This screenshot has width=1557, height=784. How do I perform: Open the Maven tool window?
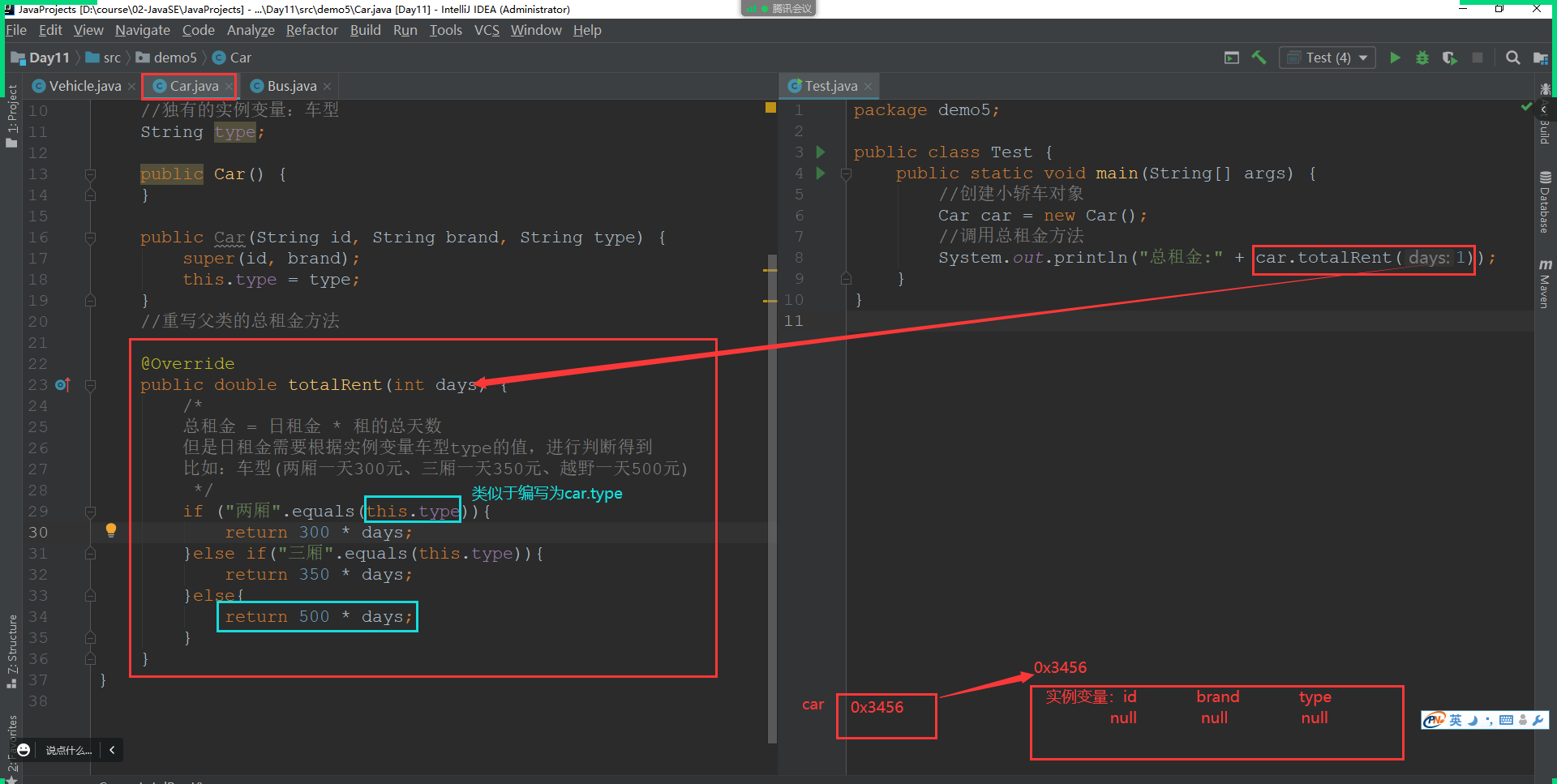[x=1545, y=285]
